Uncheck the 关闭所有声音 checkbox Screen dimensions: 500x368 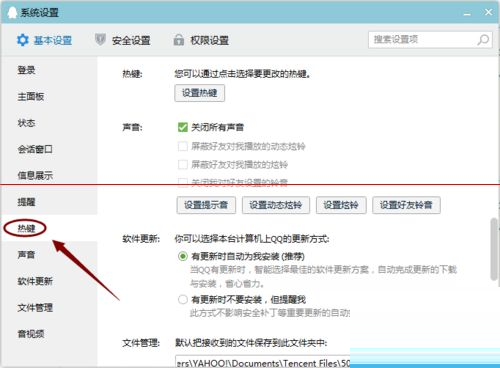click(183, 127)
